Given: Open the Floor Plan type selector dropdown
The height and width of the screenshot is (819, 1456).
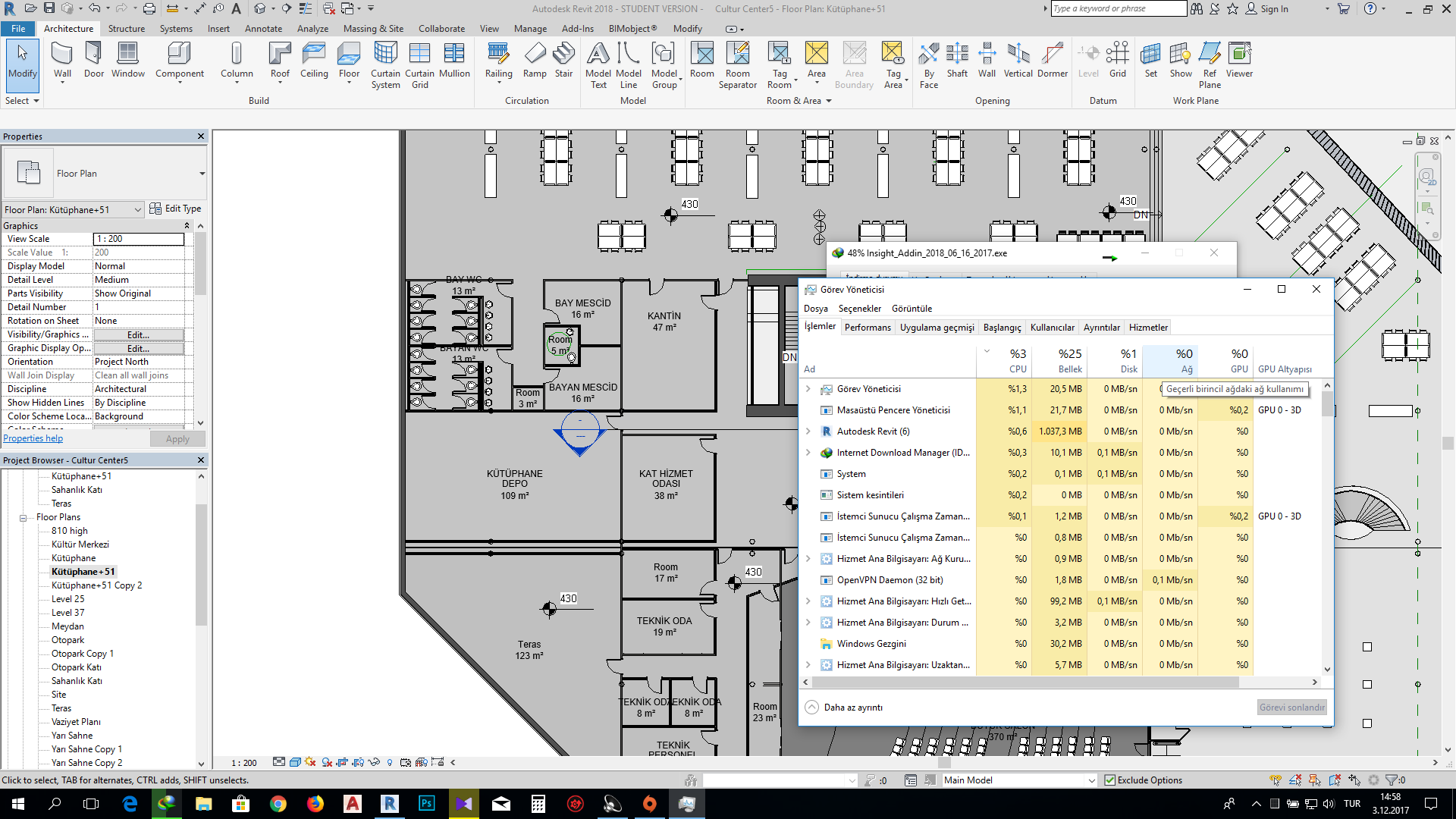Looking at the screenshot, I should [x=202, y=174].
